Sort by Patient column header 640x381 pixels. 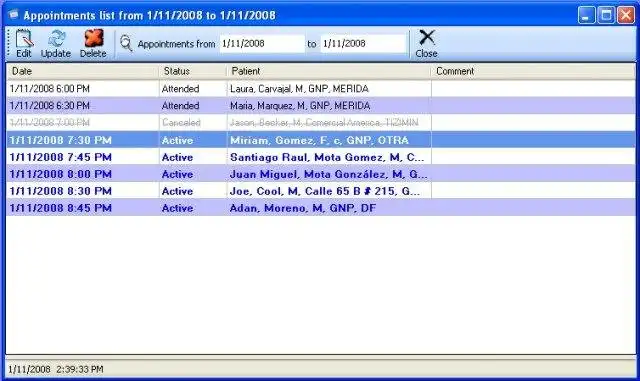pos(329,71)
